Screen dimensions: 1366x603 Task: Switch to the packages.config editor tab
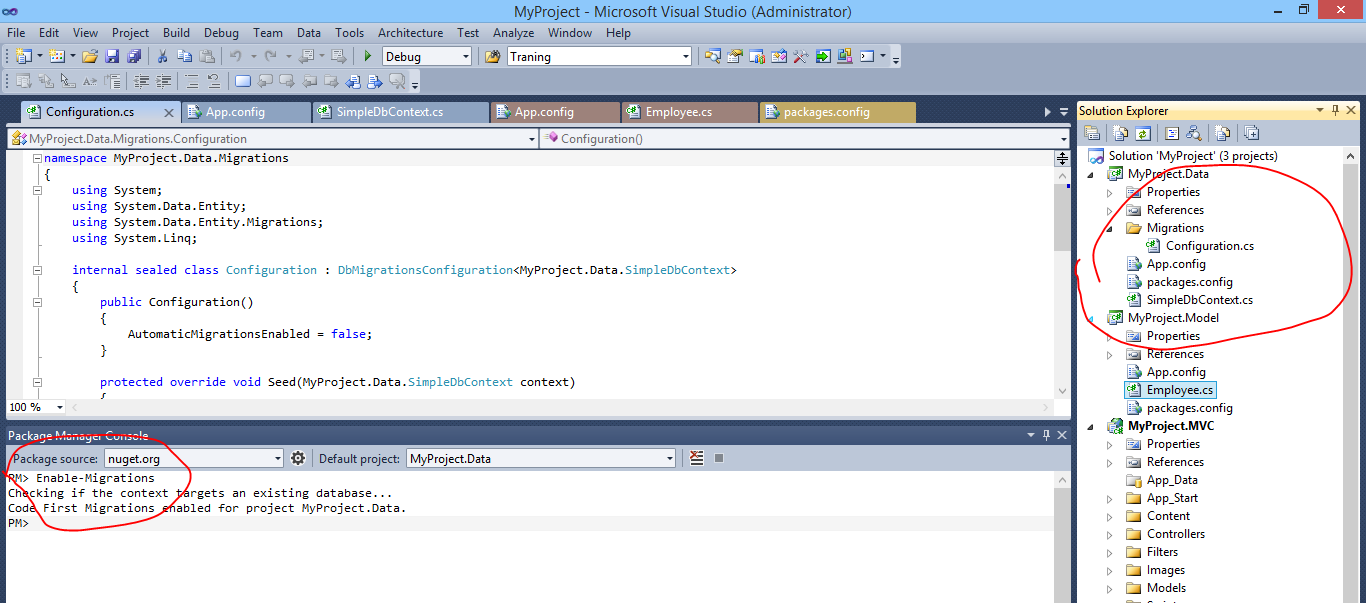click(x=838, y=112)
